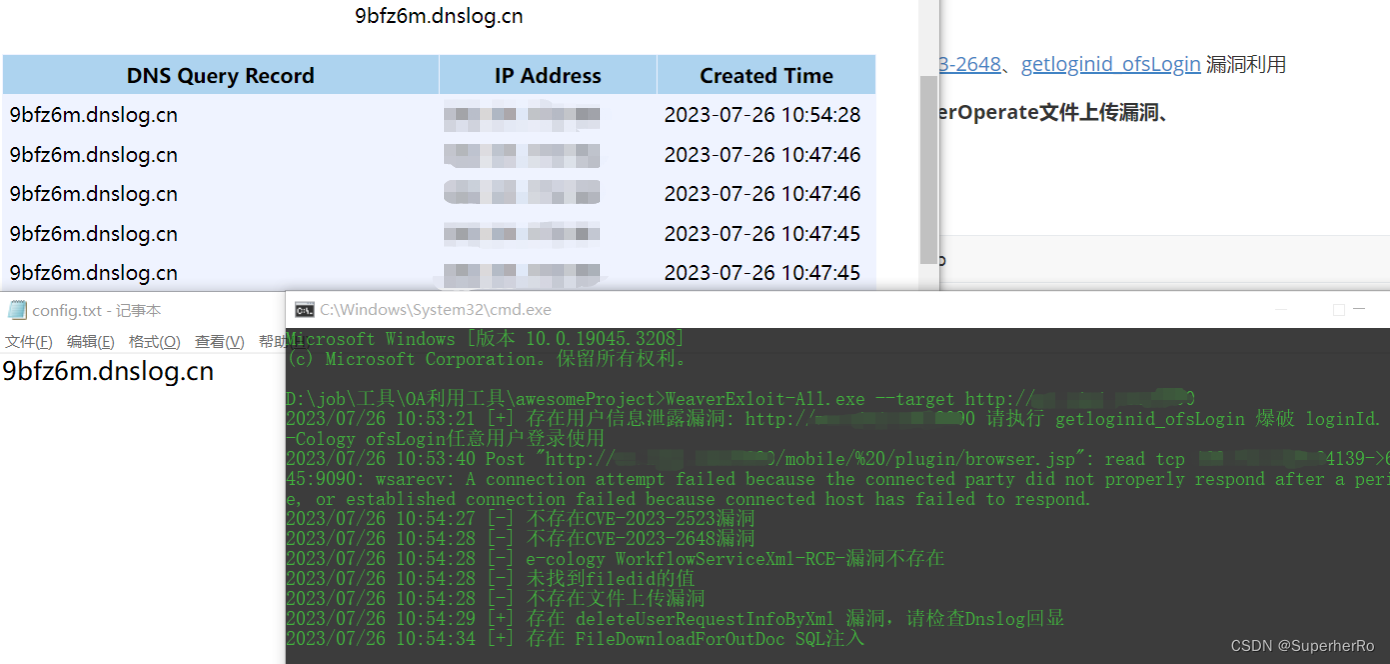Open the 格式(O) menu in Notepad

[x=154, y=341]
